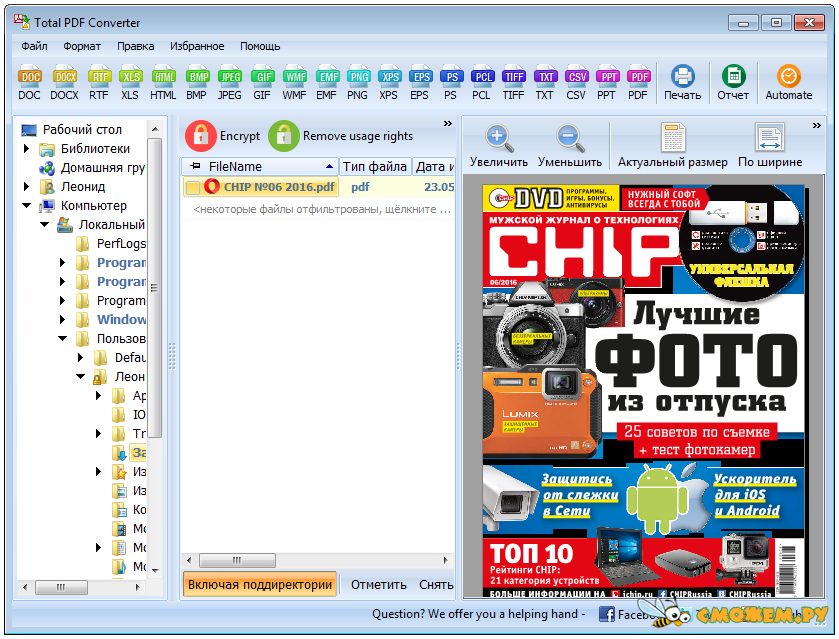Convert to JPEG format
The width and height of the screenshot is (839, 639).
coord(230,83)
